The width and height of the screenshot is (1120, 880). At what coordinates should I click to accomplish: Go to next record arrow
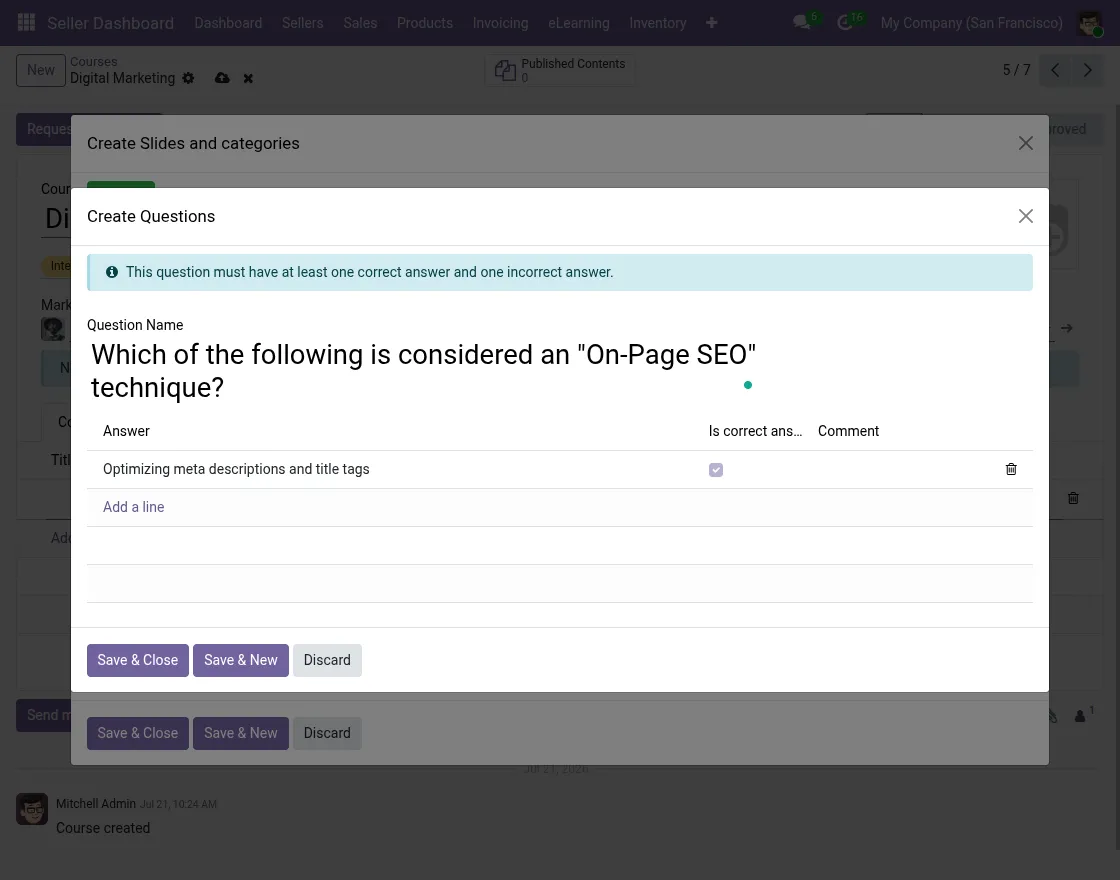click(1087, 70)
